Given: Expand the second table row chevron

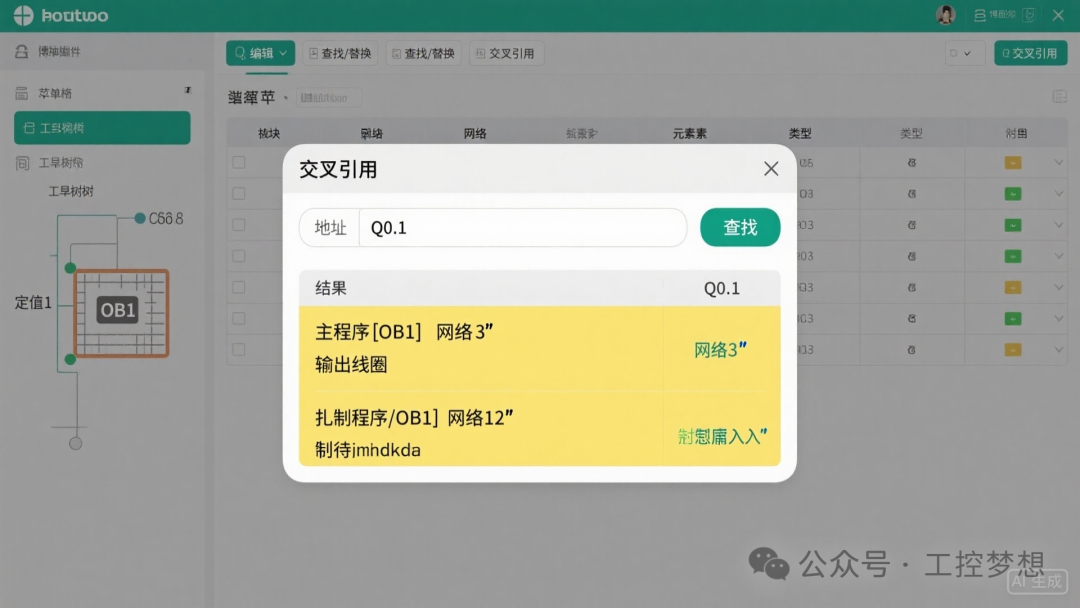Looking at the screenshot, I should click(x=1059, y=193).
